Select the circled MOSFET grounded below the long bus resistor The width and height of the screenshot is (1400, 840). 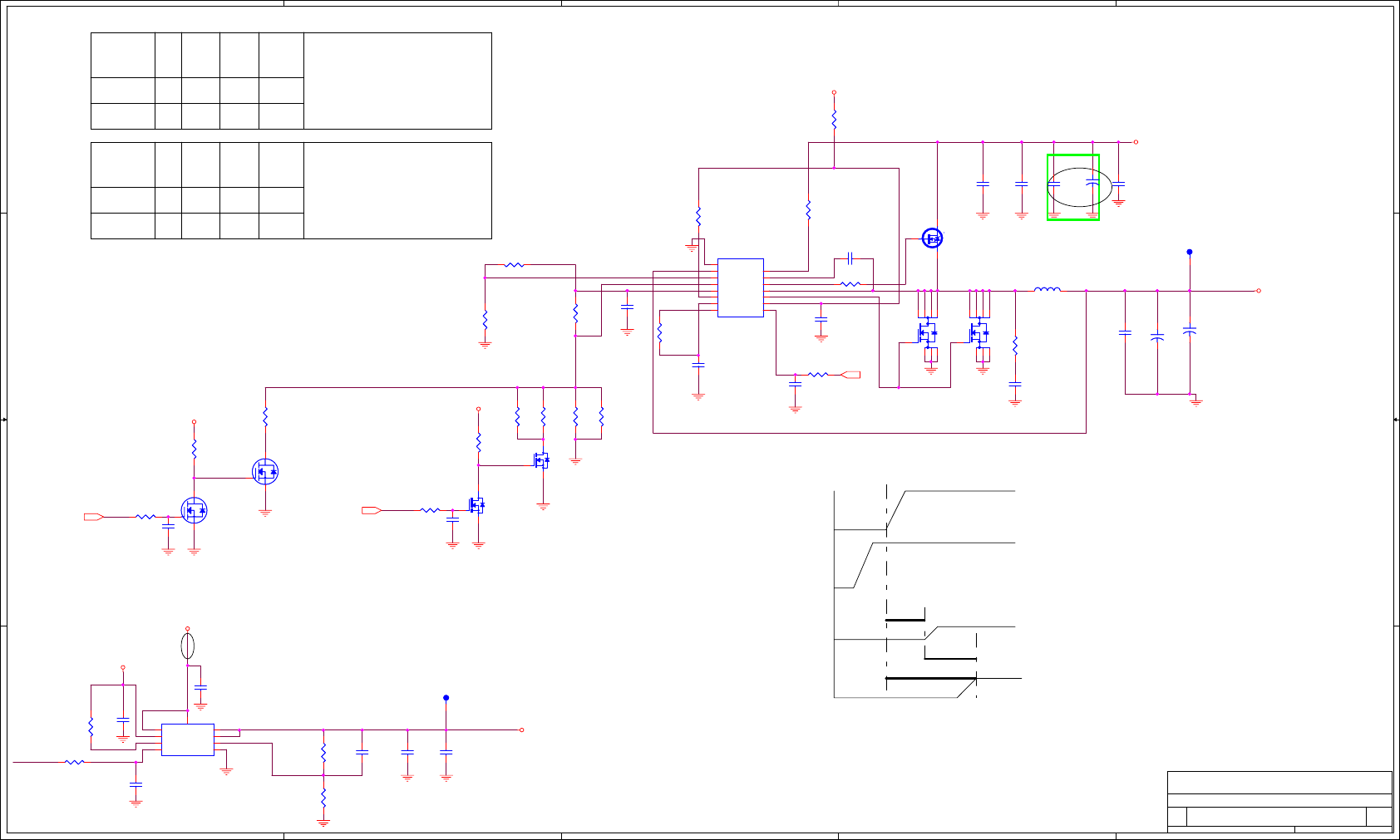coord(265,472)
